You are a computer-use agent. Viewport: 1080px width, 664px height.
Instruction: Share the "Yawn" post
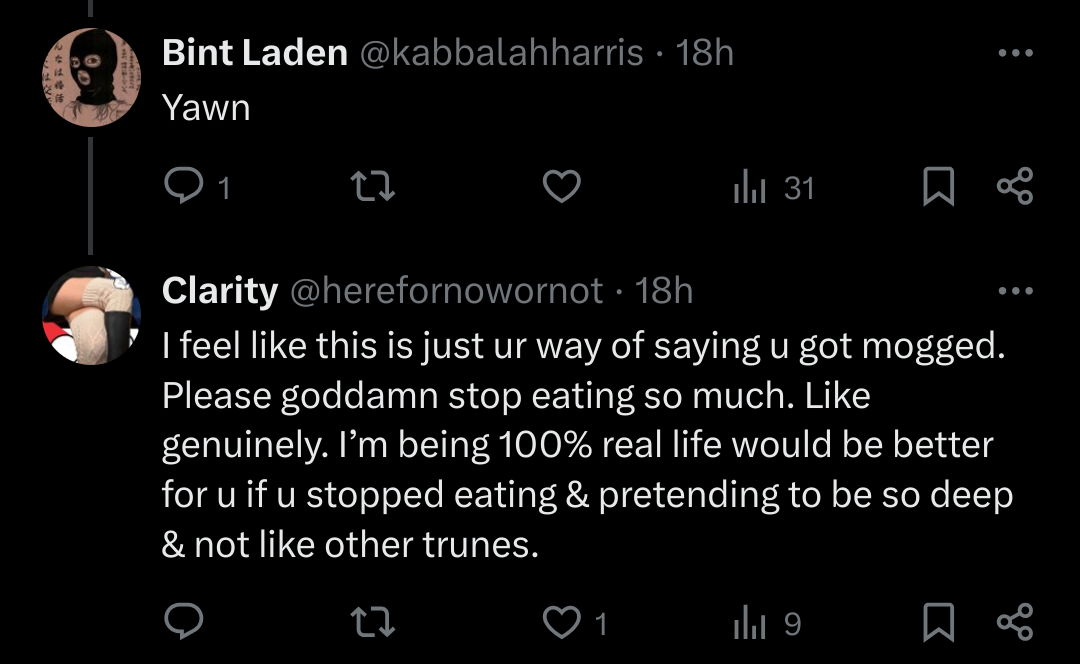[x=1015, y=187]
